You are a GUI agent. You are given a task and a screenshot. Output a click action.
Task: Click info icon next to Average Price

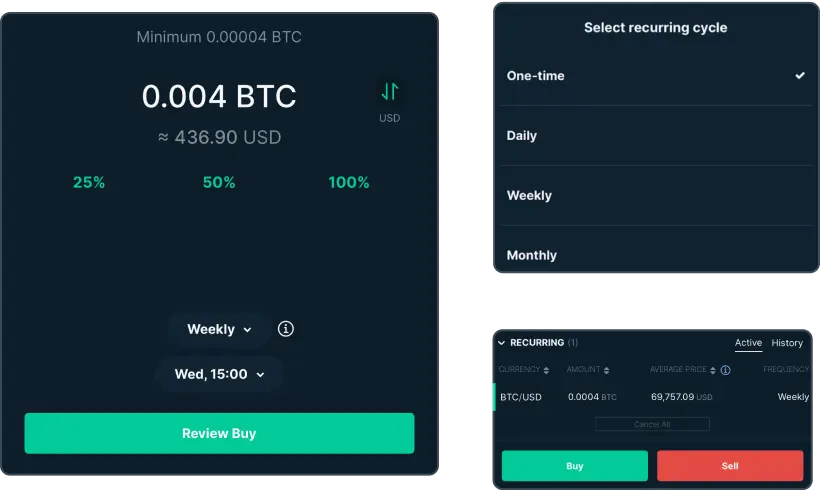(x=725, y=370)
